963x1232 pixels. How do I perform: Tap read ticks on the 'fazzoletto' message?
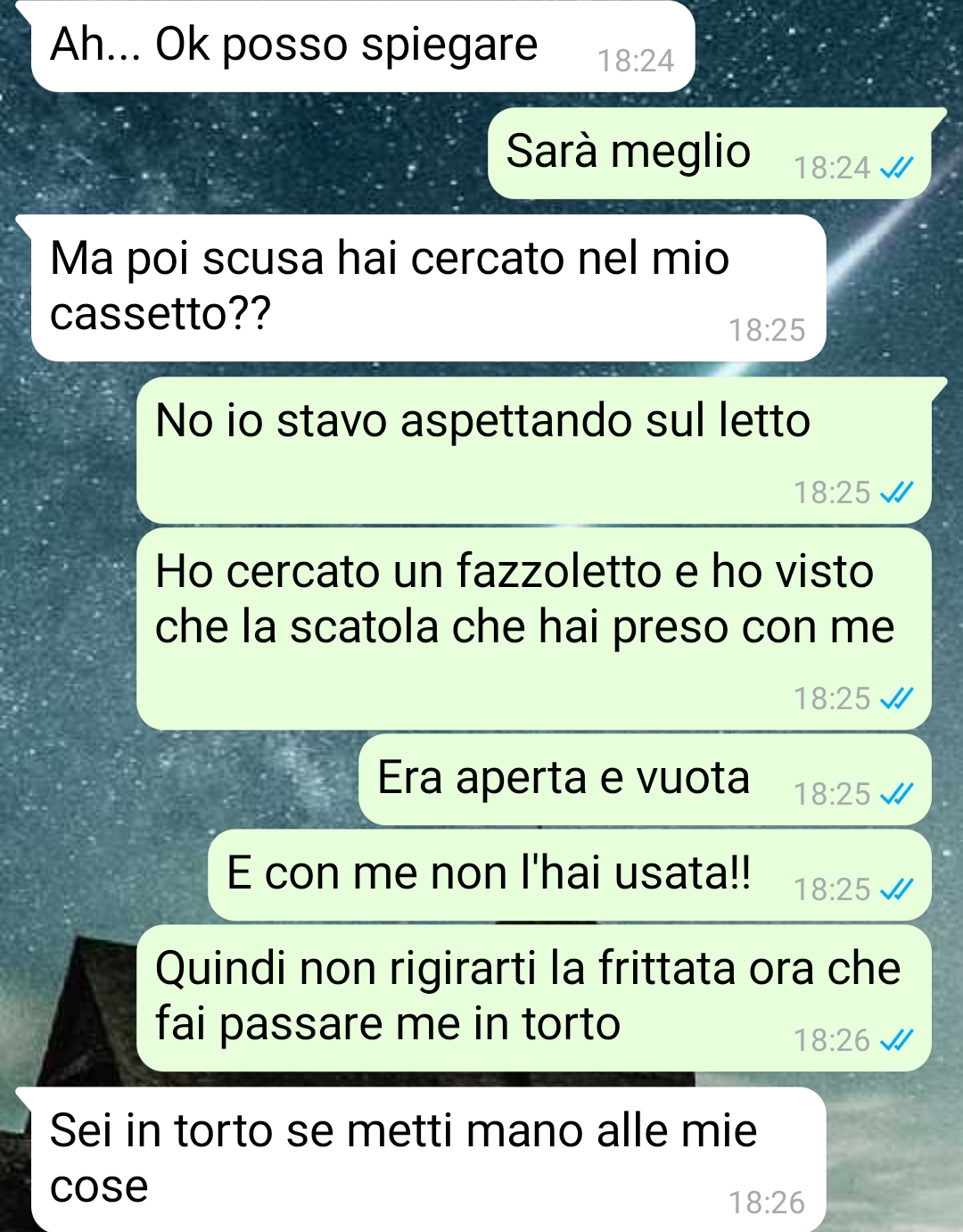coord(896,699)
